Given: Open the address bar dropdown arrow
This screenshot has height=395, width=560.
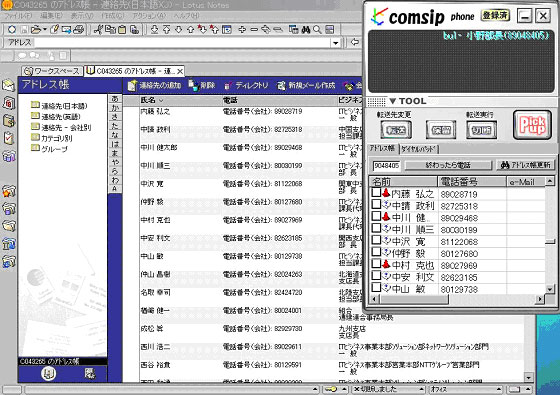Looking at the screenshot, I should coord(335,43).
